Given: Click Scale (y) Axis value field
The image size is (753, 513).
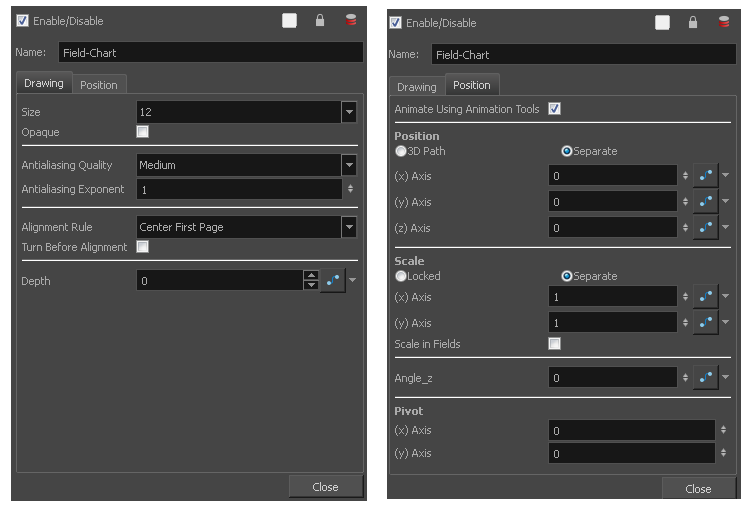Looking at the screenshot, I should [x=613, y=322].
